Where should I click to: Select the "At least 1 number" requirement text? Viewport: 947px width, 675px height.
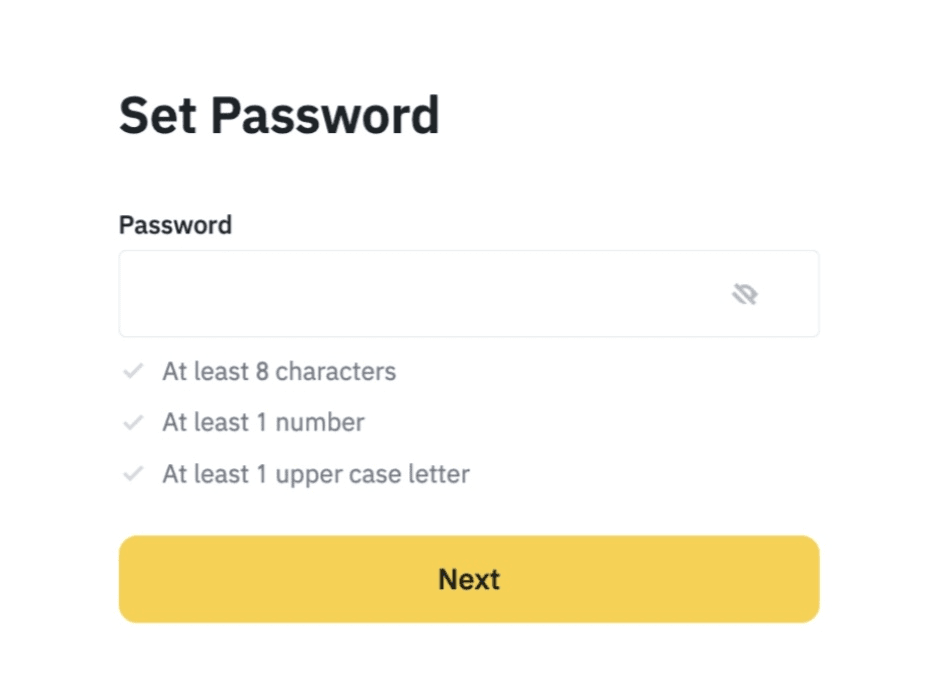(263, 423)
